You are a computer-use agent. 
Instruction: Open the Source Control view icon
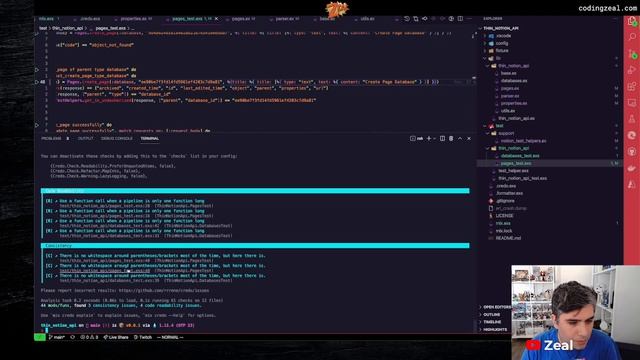click(x=632, y=53)
